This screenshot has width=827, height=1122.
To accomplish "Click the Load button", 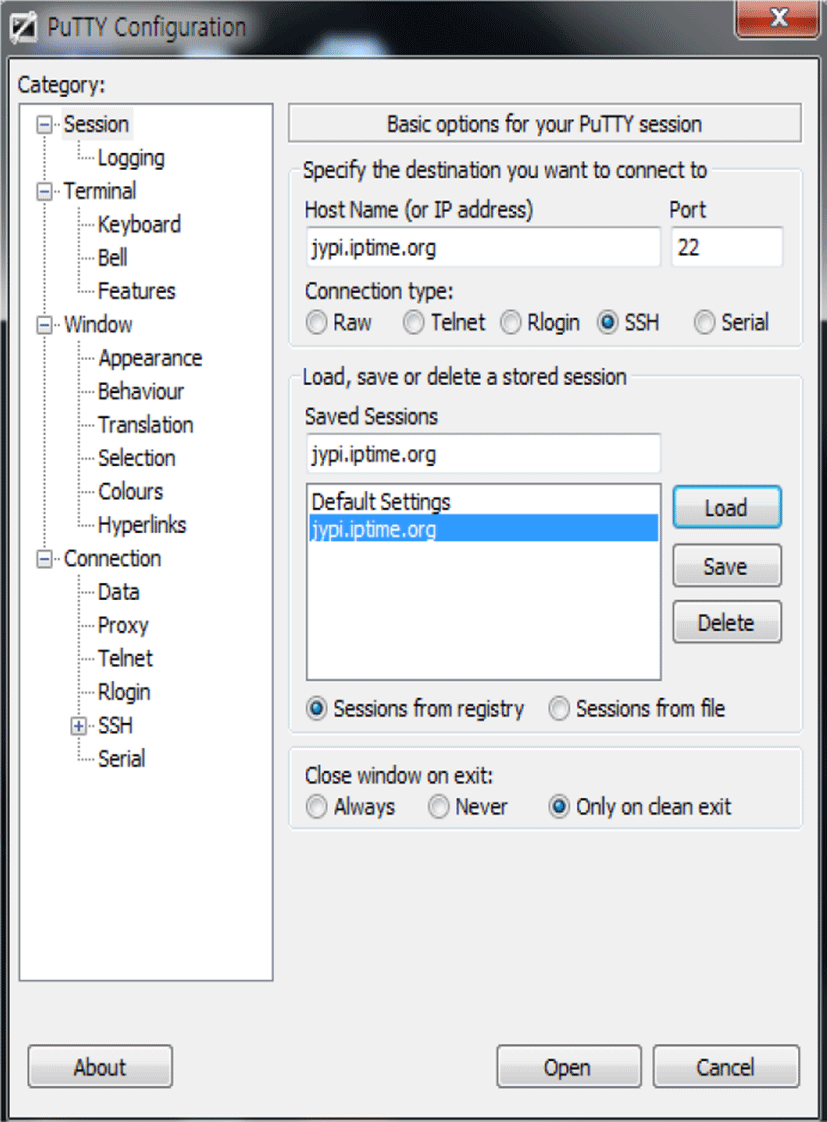I will pyautogui.click(x=727, y=508).
